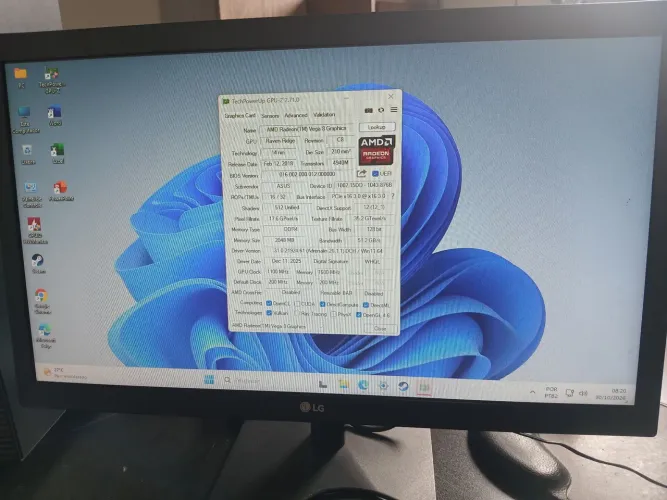This screenshot has height=500, width=667.
Task: Open Steam from the taskbar
Action: [403, 386]
